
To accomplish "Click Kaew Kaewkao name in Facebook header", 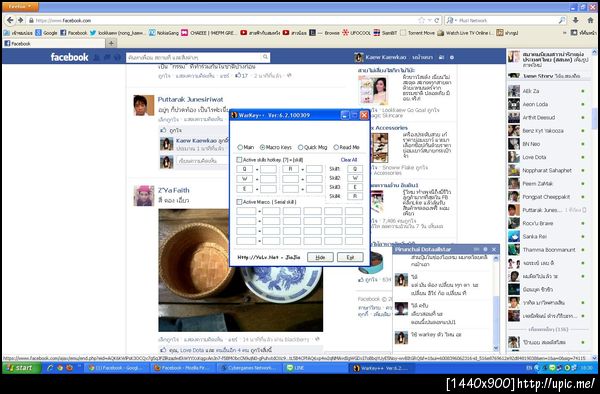I will click(x=385, y=57).
